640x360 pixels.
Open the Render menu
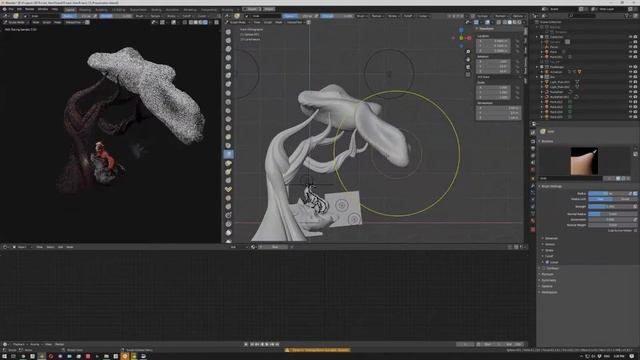[x=30, y=9]
